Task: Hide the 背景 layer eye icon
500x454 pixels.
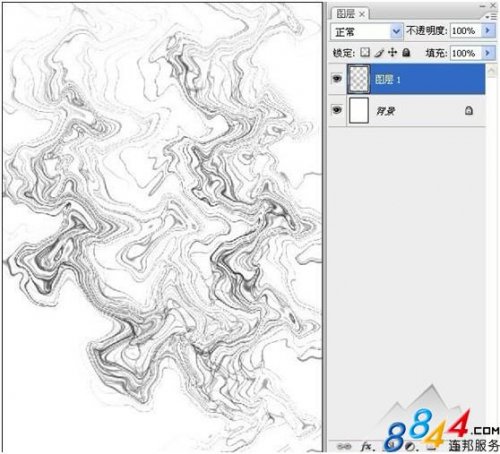Action: [337, 110]
